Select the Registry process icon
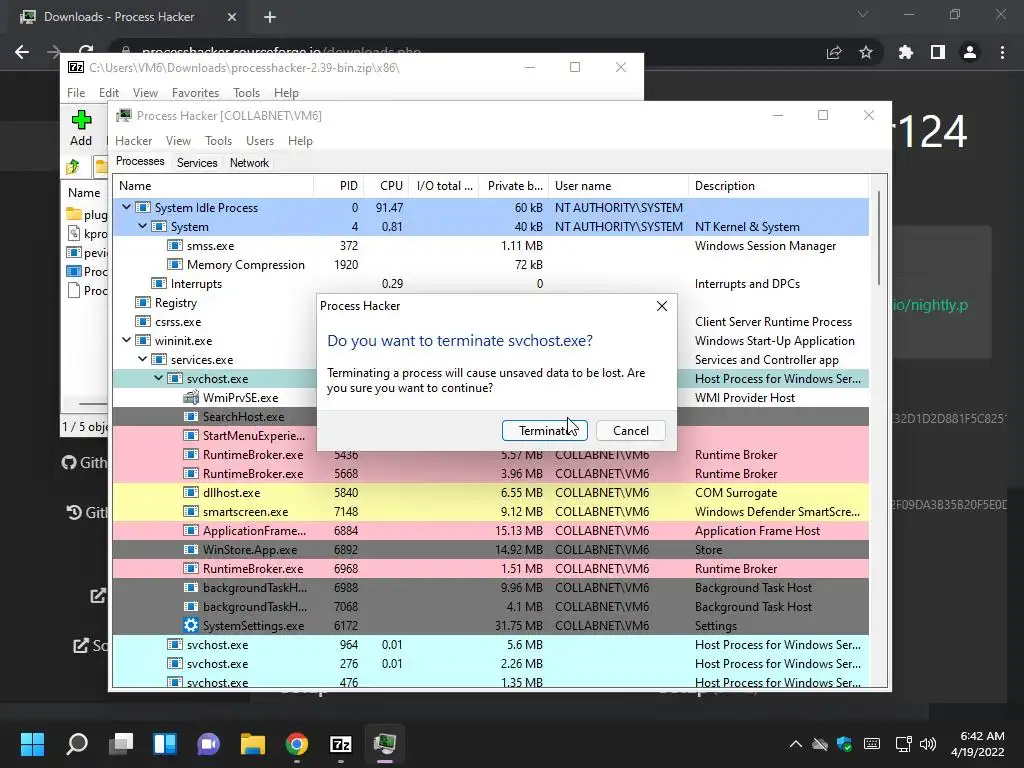 pyautogui.click(x=142, y=302)
